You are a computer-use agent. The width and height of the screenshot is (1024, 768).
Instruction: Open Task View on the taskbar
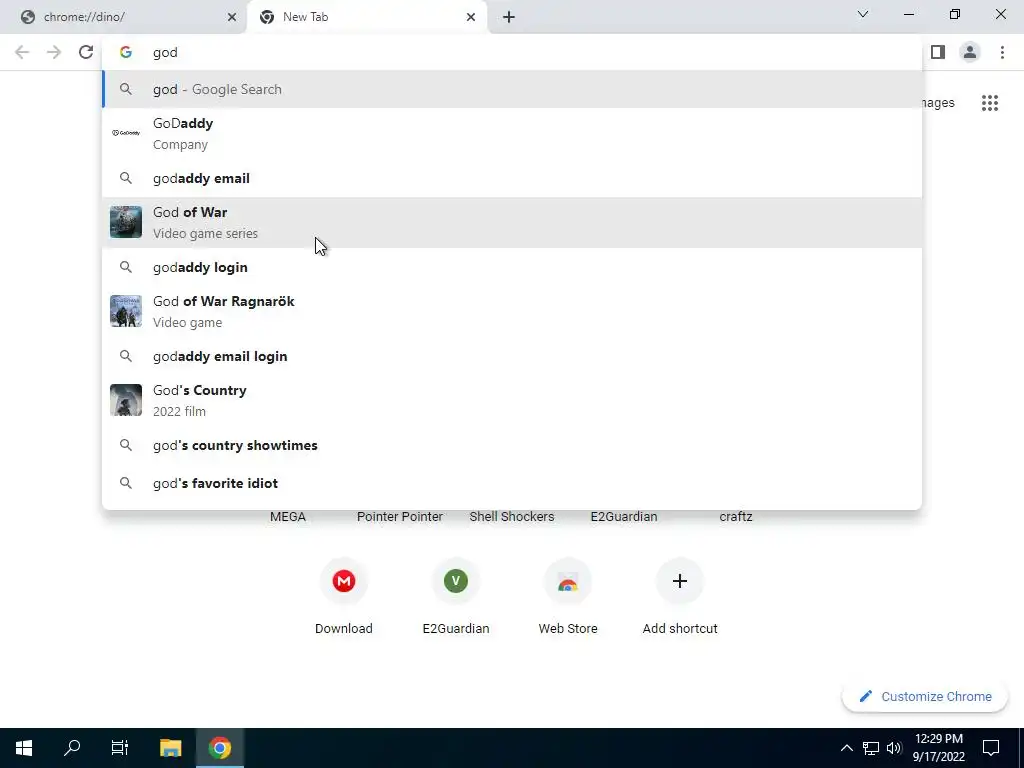pyautogui.click(x=120, y=748)
